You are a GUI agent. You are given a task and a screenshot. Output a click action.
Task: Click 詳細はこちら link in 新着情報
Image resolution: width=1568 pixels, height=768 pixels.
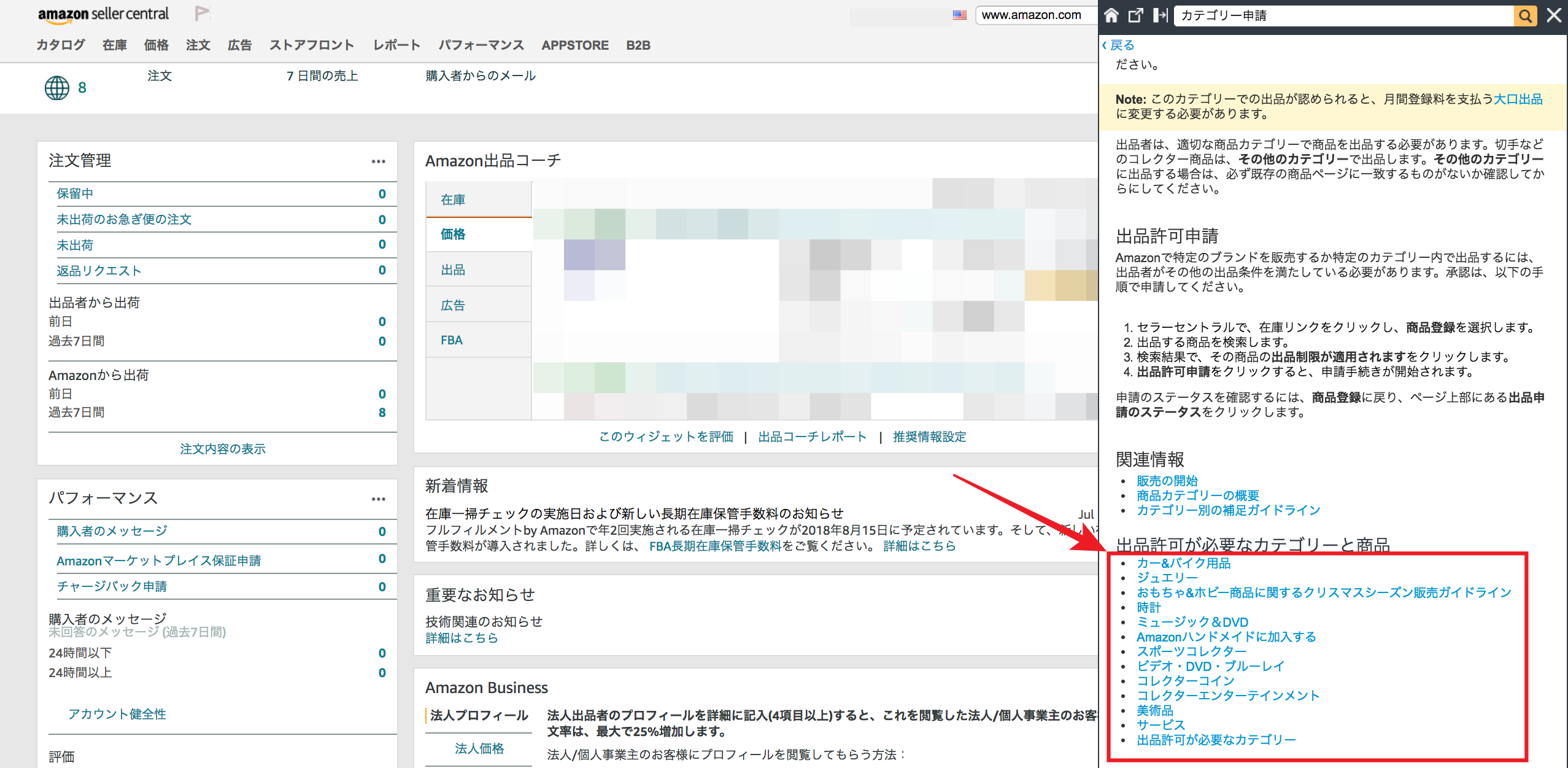coord(919,546)
